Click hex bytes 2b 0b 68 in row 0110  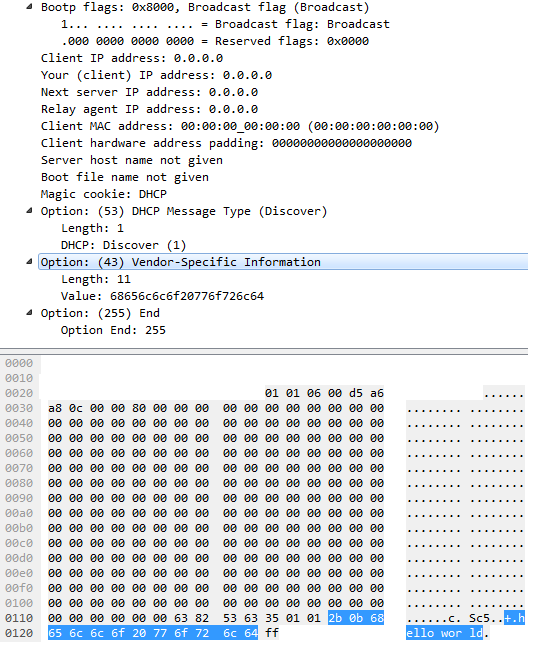356,618
